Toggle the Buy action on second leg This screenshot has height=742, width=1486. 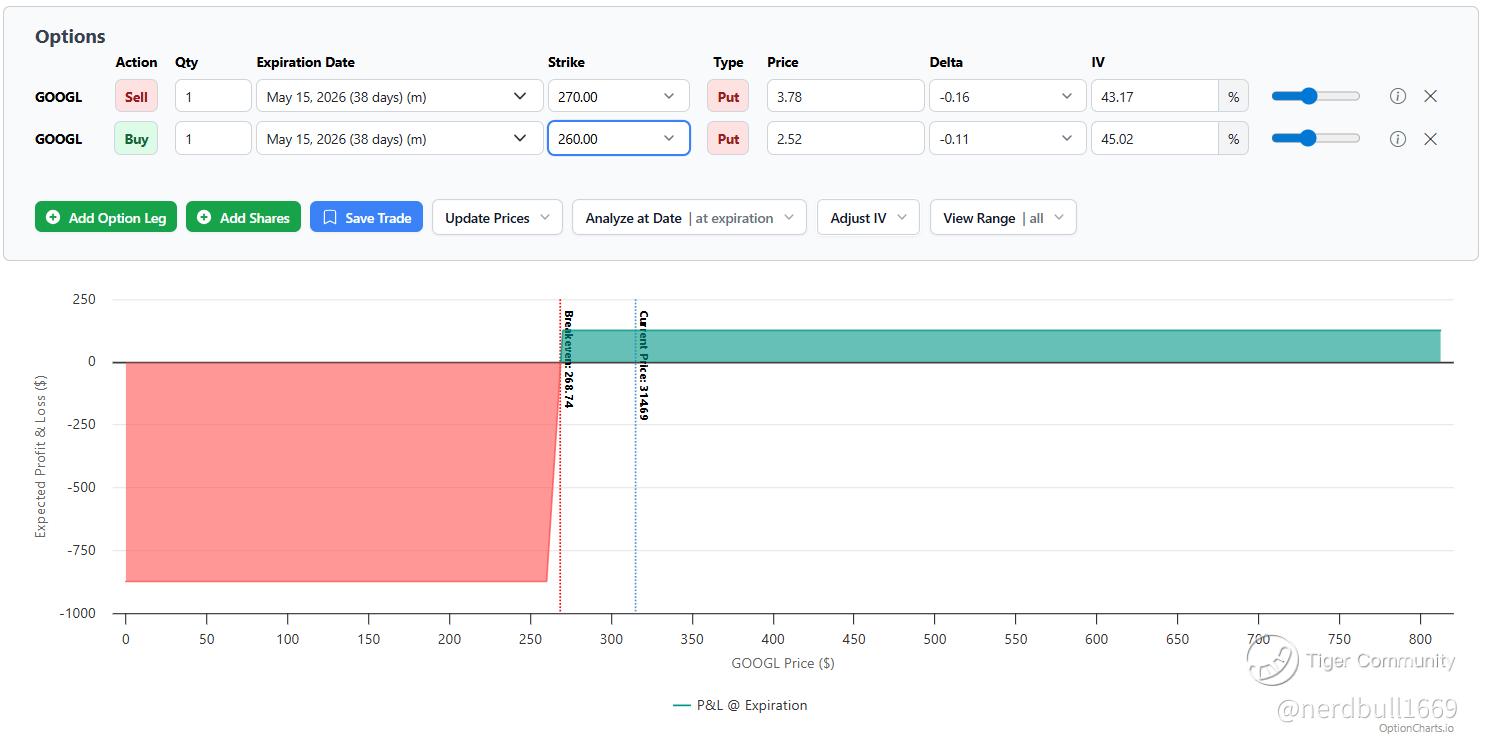(x=136, y=139)
